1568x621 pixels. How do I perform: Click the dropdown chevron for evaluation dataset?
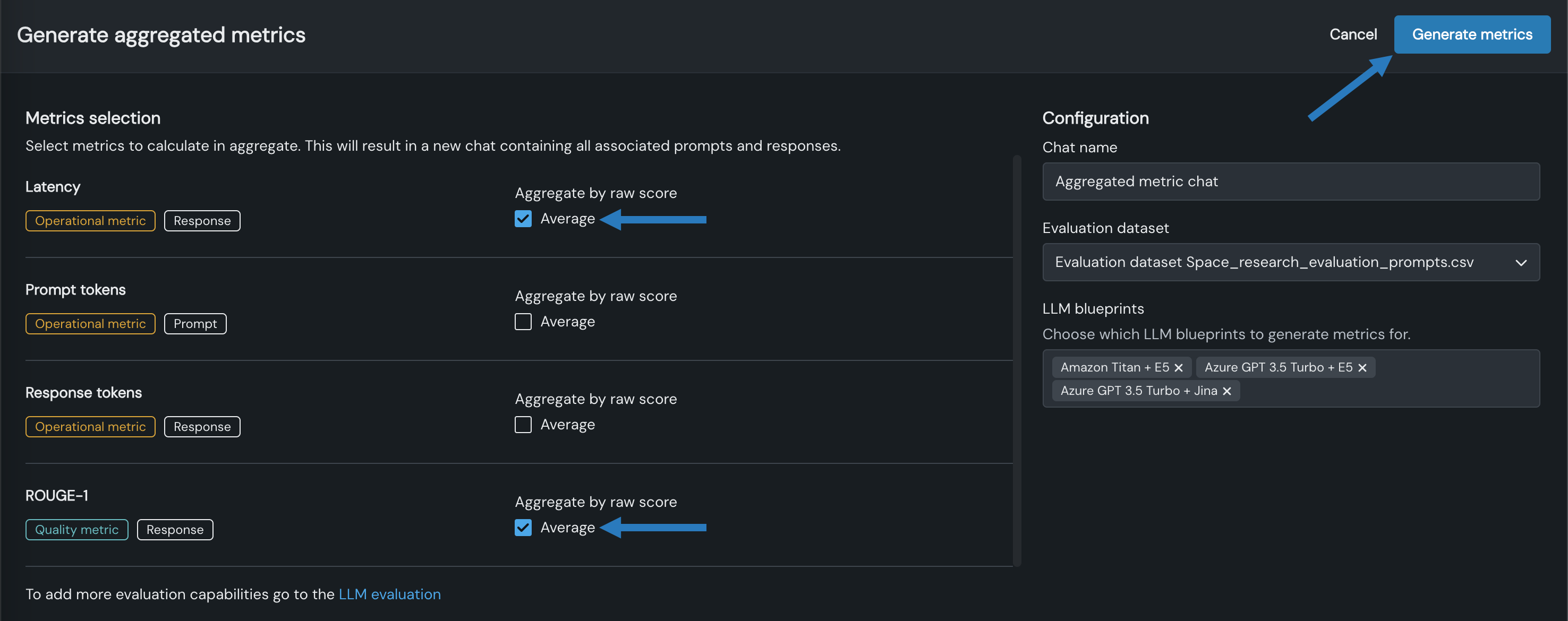point(1521,263)
